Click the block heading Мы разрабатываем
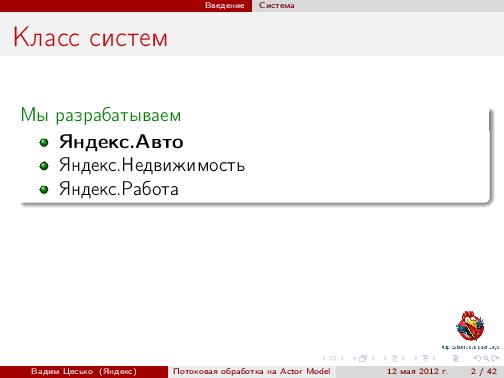The width and height of the screenshot is (504, 378). tap(101, 115)
